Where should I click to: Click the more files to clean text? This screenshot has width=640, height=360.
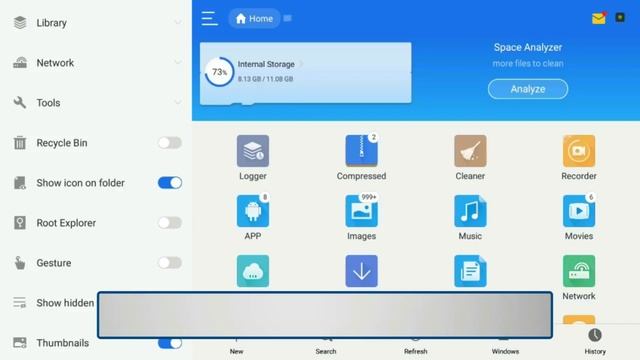click(528, 64)
